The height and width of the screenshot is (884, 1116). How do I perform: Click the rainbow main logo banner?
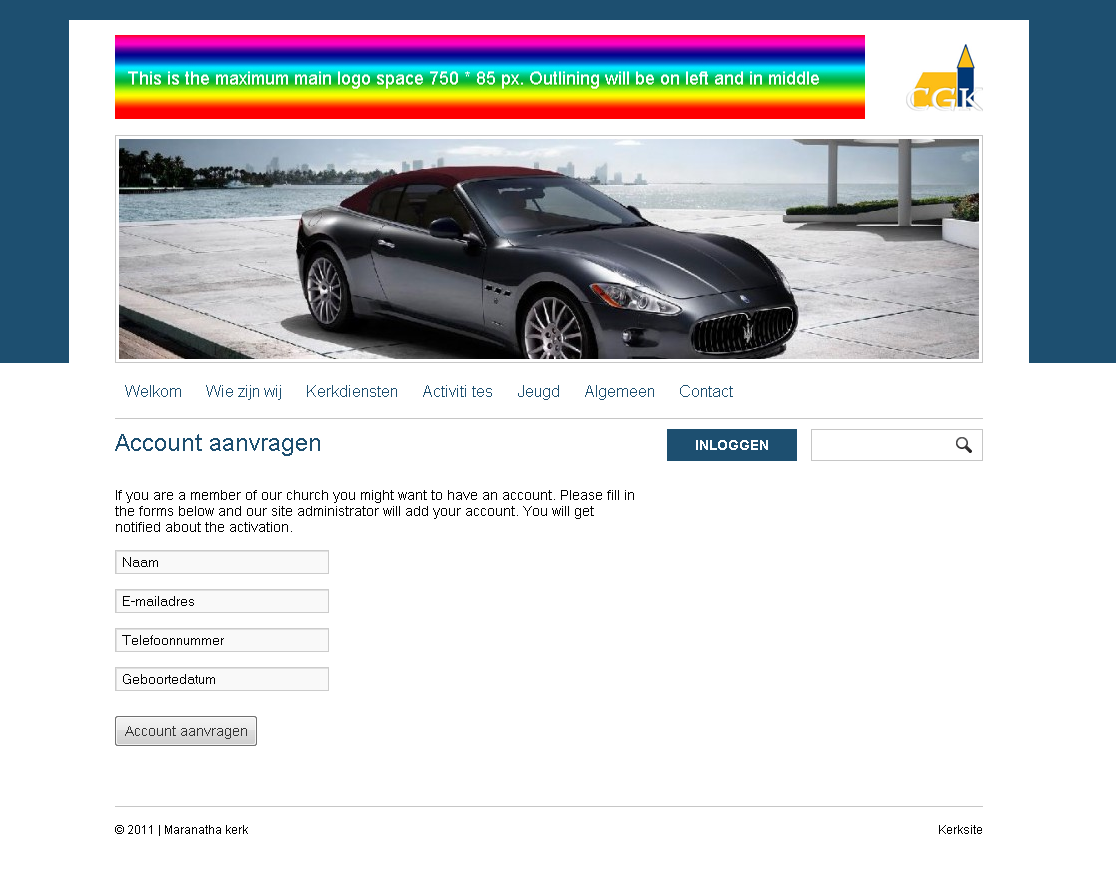490,77
